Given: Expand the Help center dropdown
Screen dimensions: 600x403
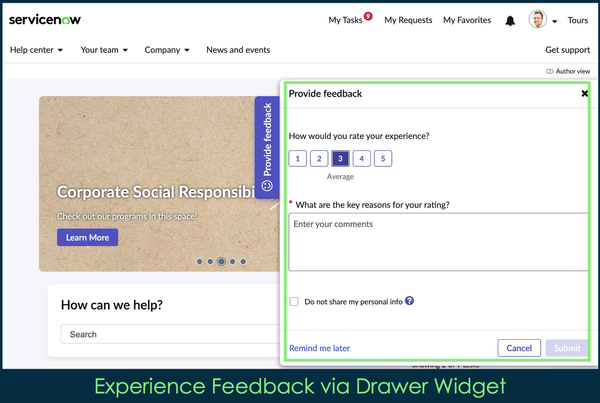Looking at the screenshot, I should click(36, 50).
